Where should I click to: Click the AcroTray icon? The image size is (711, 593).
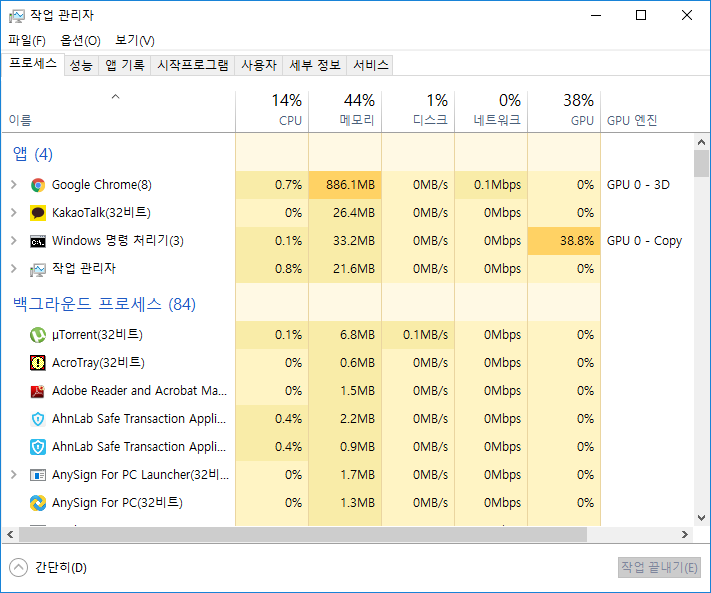[38, 363]
